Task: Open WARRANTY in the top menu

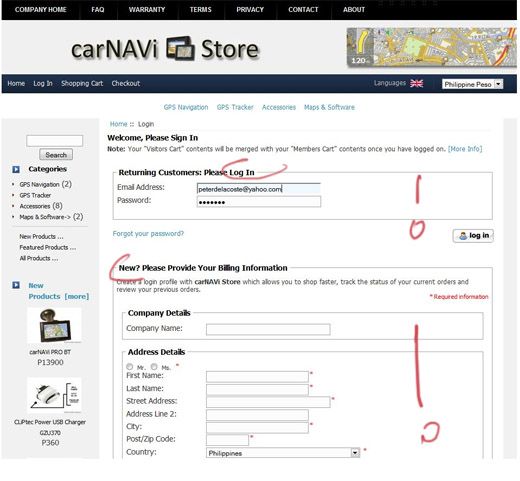Action: coord(147,10)
